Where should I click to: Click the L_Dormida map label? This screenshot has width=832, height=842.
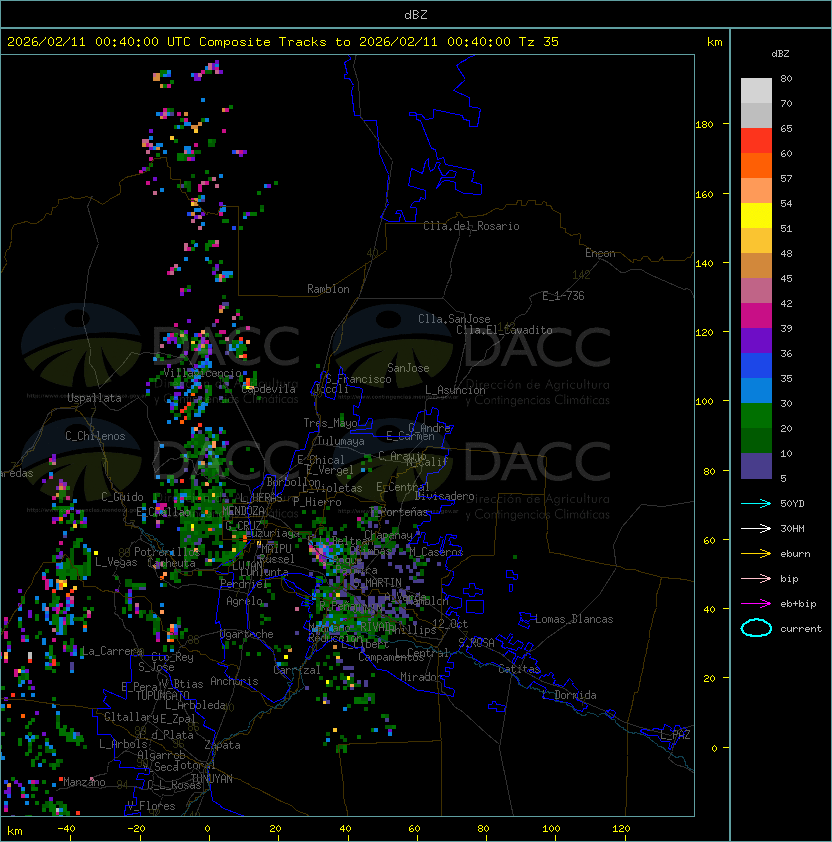coord(569,695)
